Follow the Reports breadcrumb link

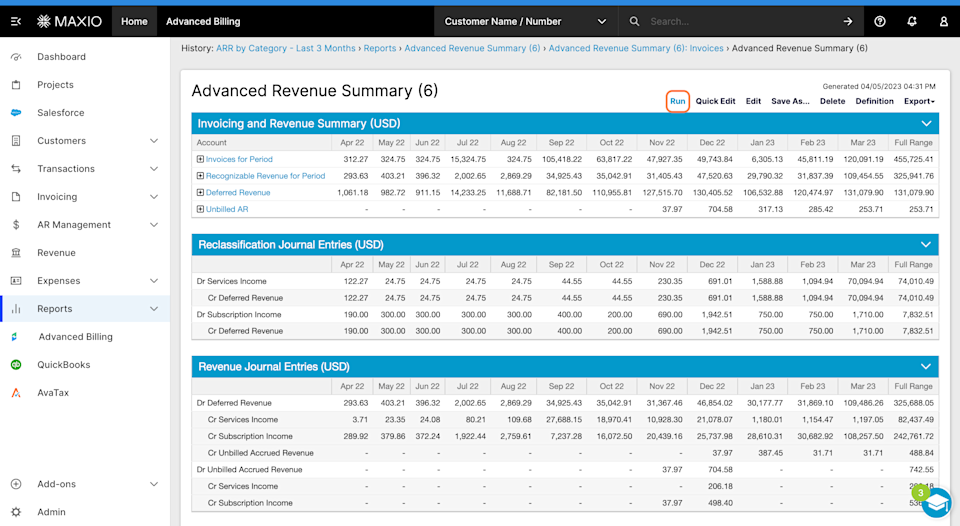coord(380,48)
